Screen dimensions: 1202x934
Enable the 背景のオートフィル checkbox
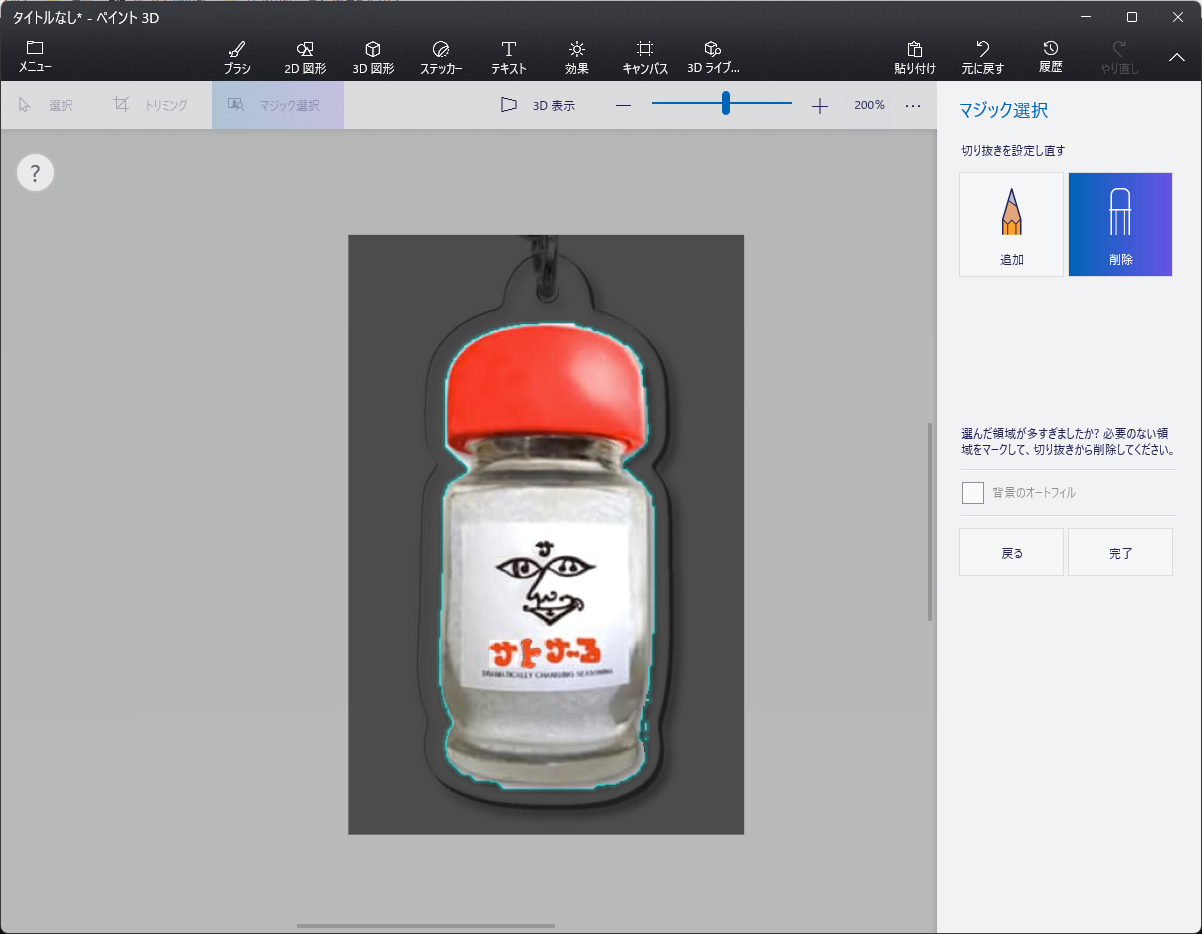click(972, 493)
